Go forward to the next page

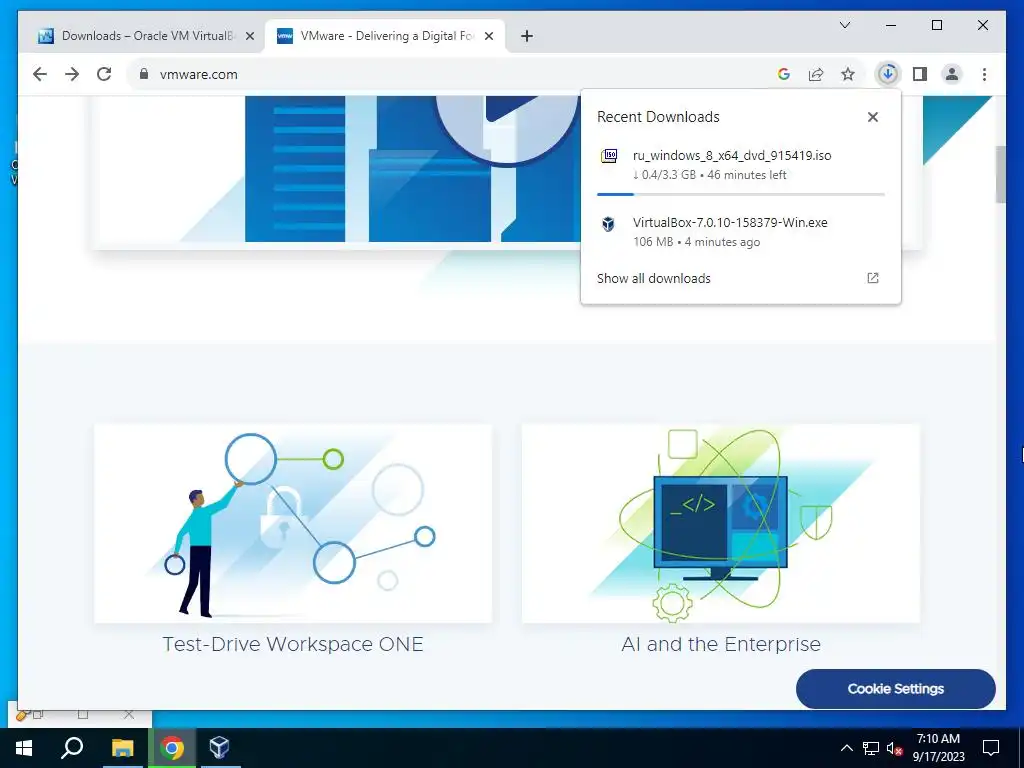(72, 74)
